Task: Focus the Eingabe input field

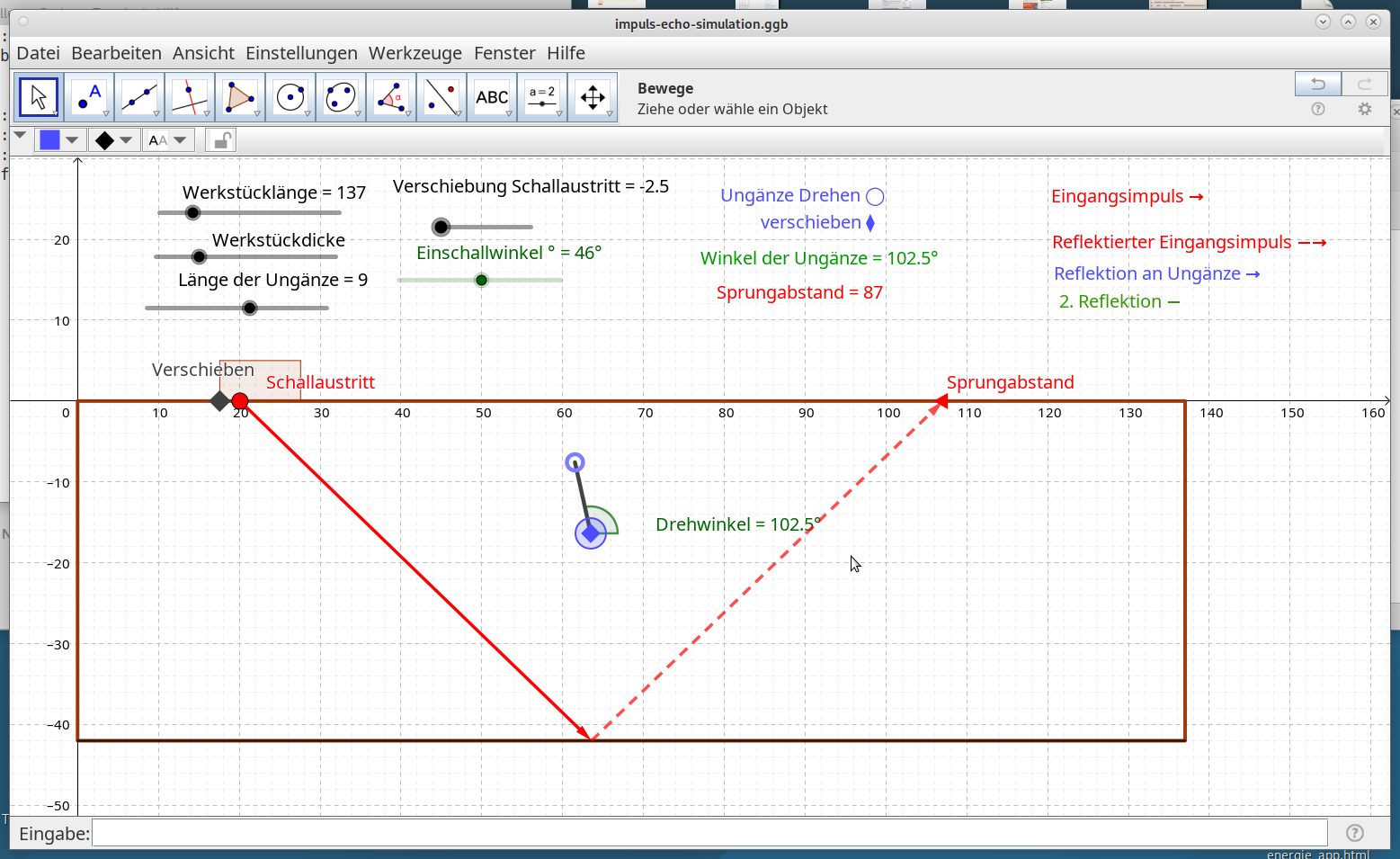Action: click(709, 833)
